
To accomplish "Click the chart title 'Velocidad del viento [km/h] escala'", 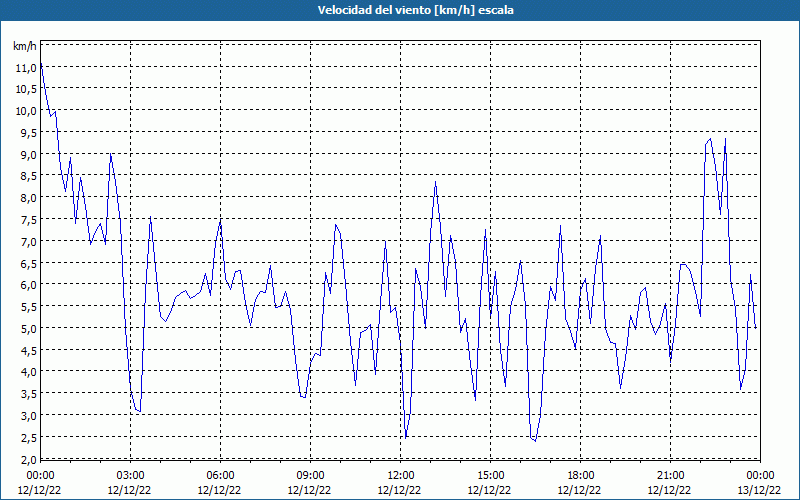I will pyautogui.click(x=415, y=10).
